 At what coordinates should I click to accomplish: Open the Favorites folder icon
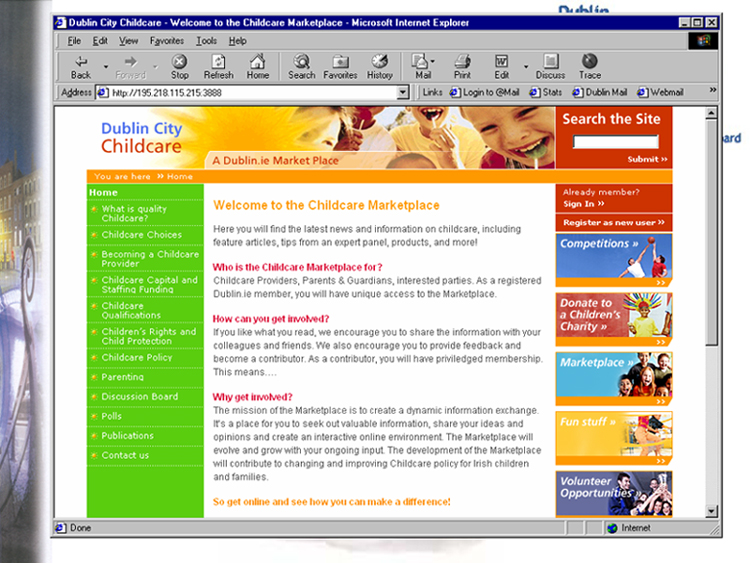click(340, 62)
